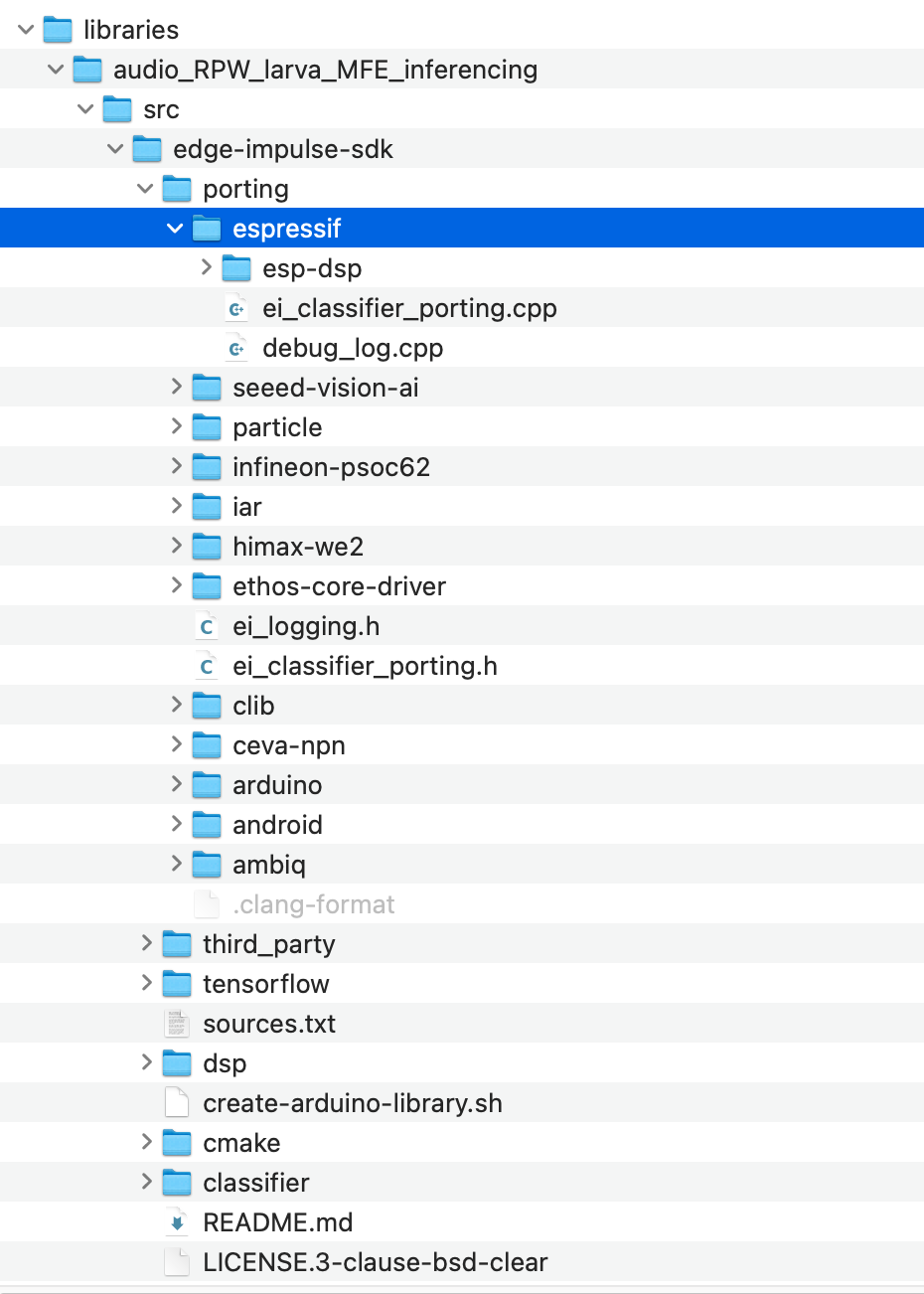
Task: Click the particle folder icon
Action: [207, 427]
